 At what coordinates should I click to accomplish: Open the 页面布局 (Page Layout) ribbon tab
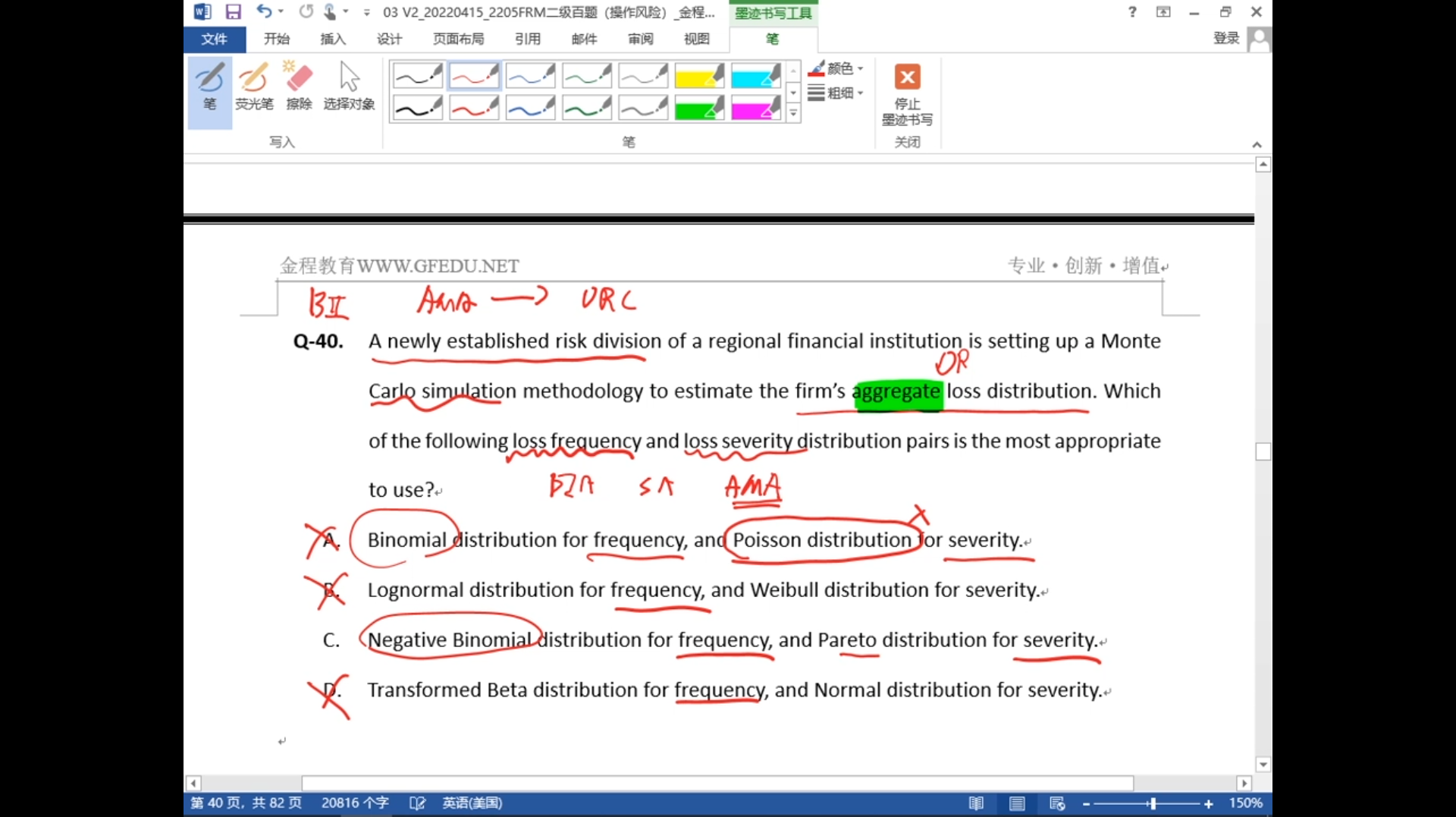458,39
